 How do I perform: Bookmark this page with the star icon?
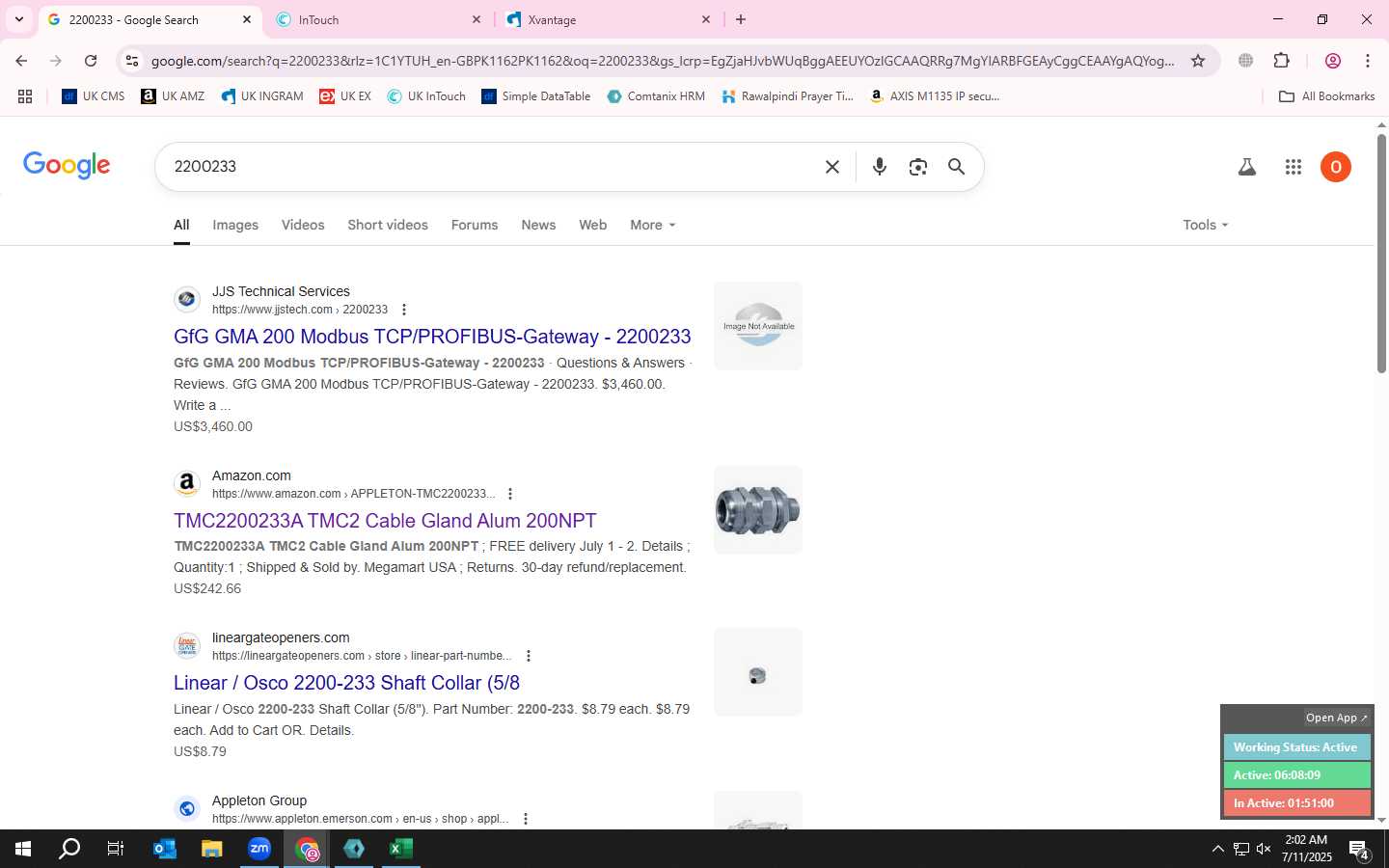(x=1198, y=61)
